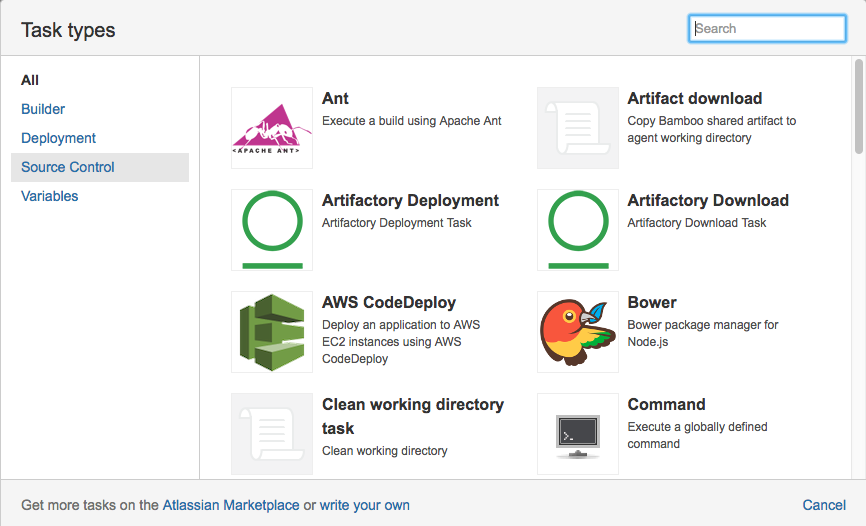Click 'Artifactory Deployment Task' description text
The height and width of the screenshot is (526, 866).
397,223
